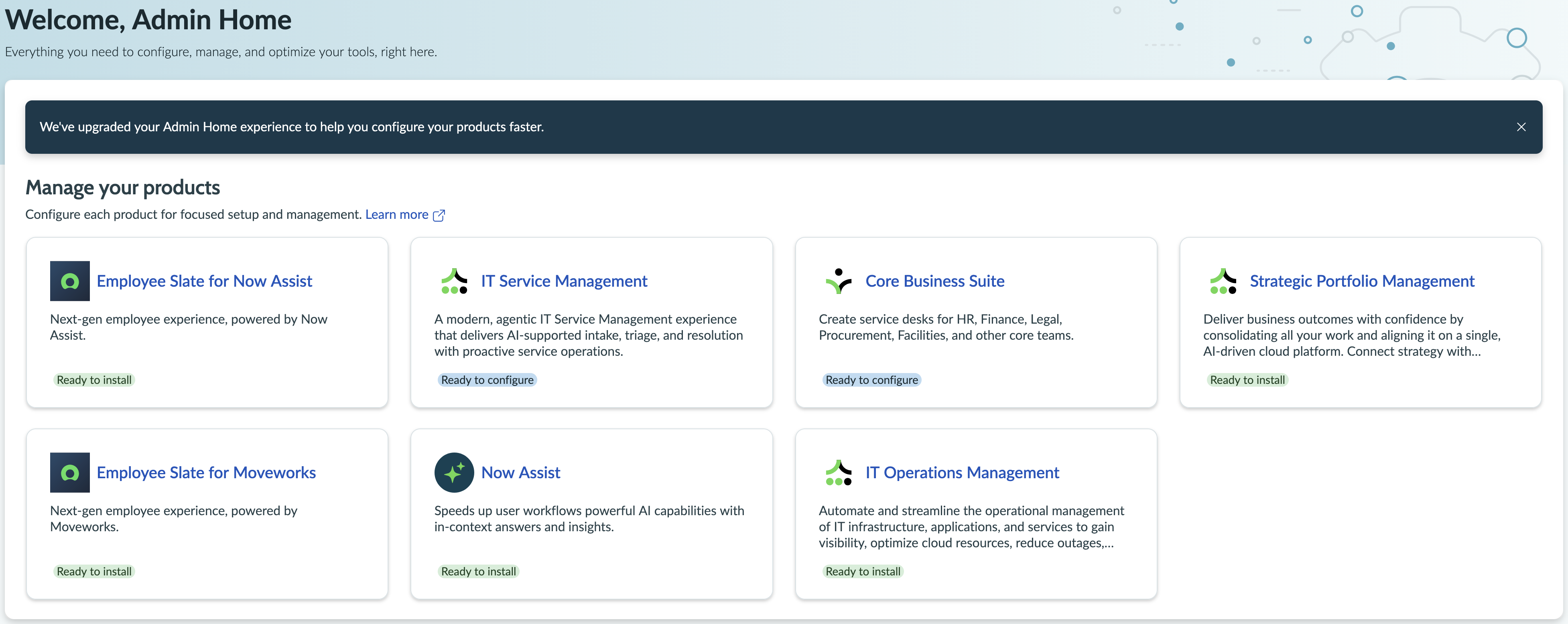Click the external link icon beside Learn more
The width and height of the screenshot is (1568, 624).
point(439,215)
